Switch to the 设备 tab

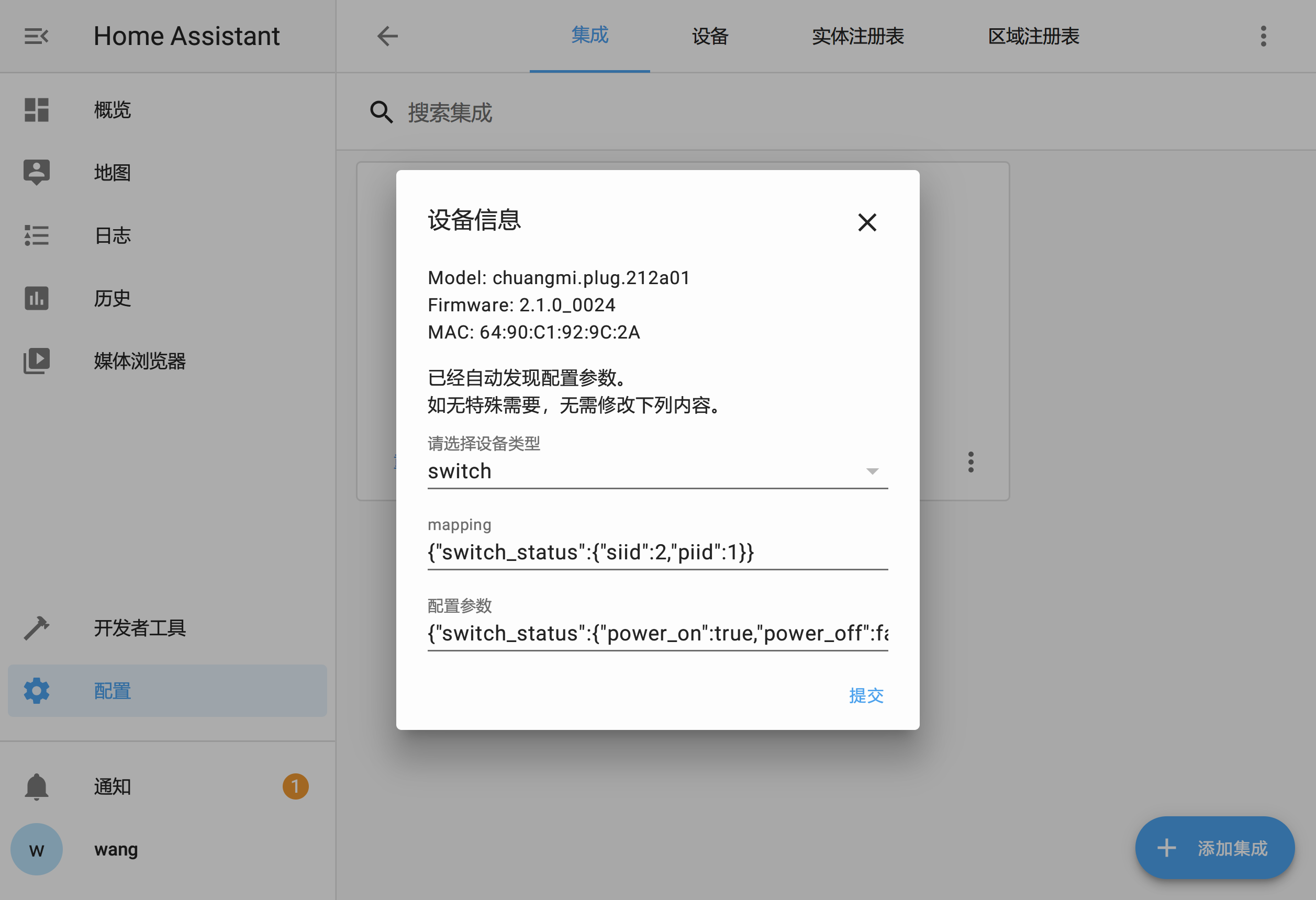click(x=709, y=36)
